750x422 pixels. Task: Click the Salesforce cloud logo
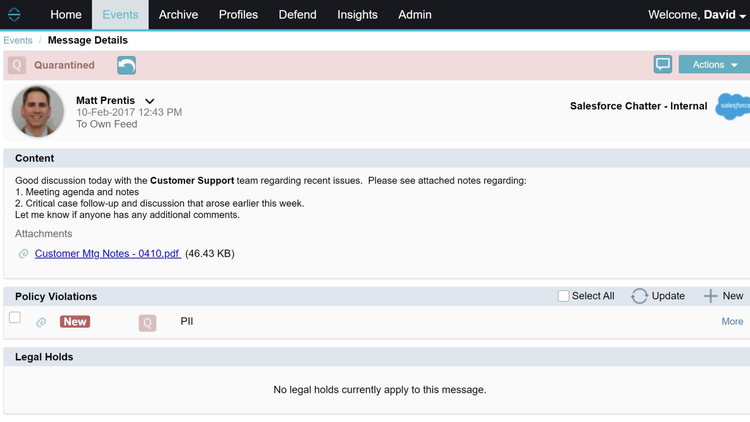click(x=733, y=106)
